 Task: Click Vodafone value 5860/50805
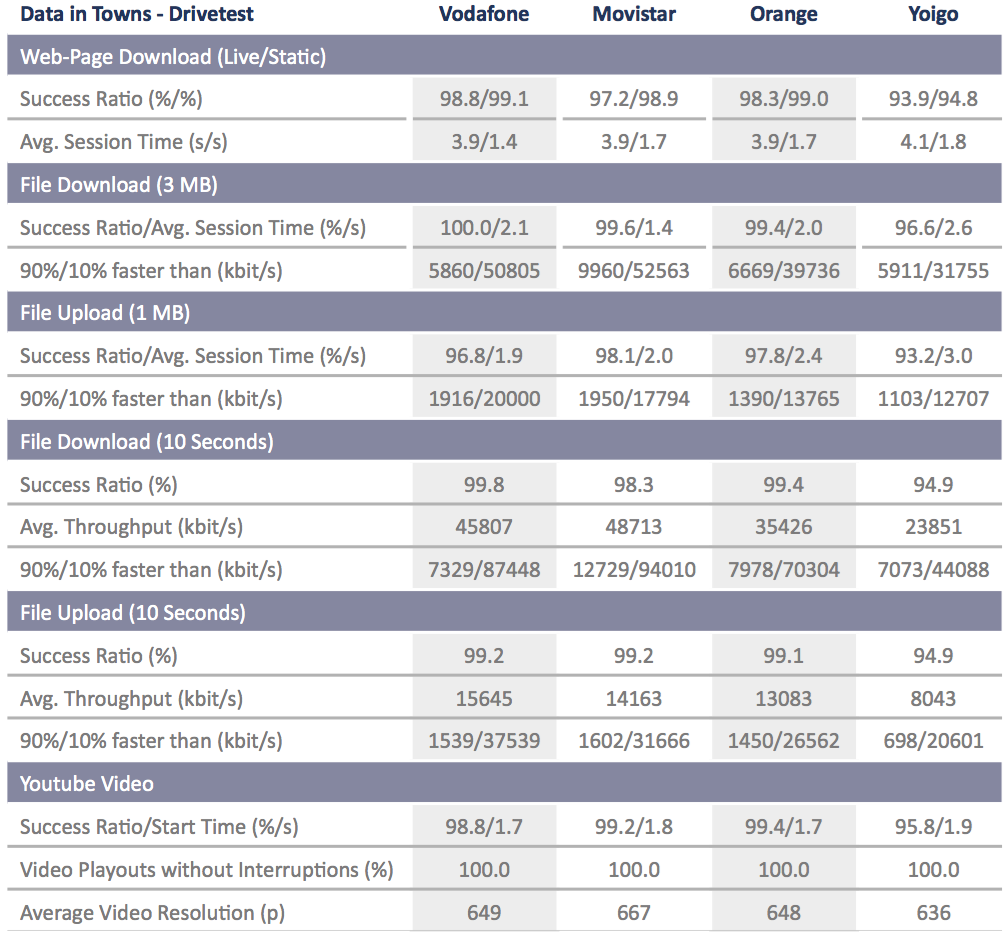(x=484, y=271)
